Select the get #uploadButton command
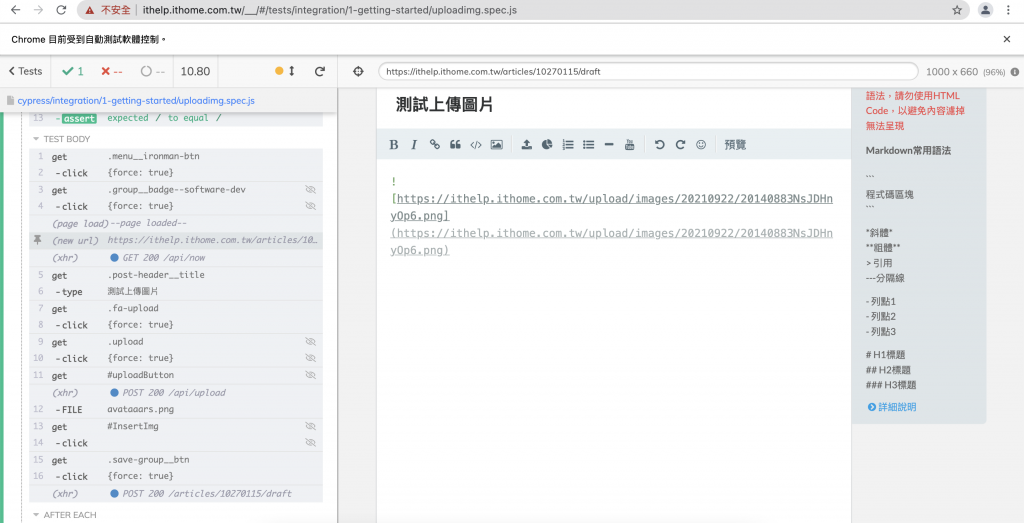1024x523 pixels. [176, 375]
